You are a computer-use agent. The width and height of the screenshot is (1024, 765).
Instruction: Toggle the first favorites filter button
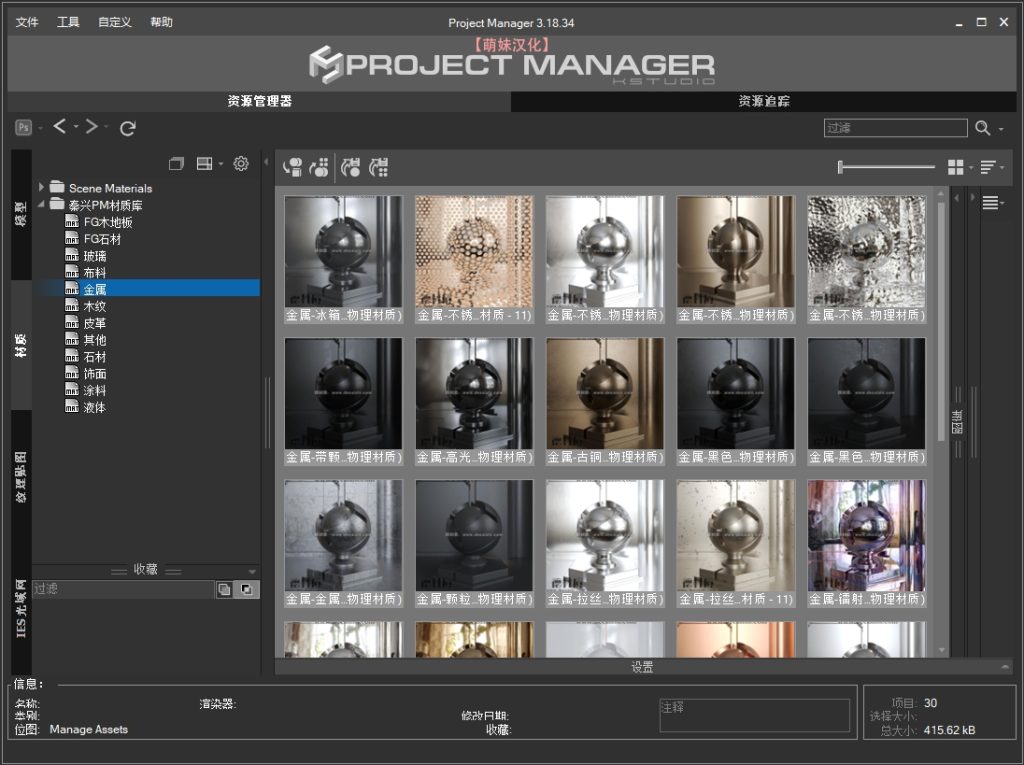point(225,590)
